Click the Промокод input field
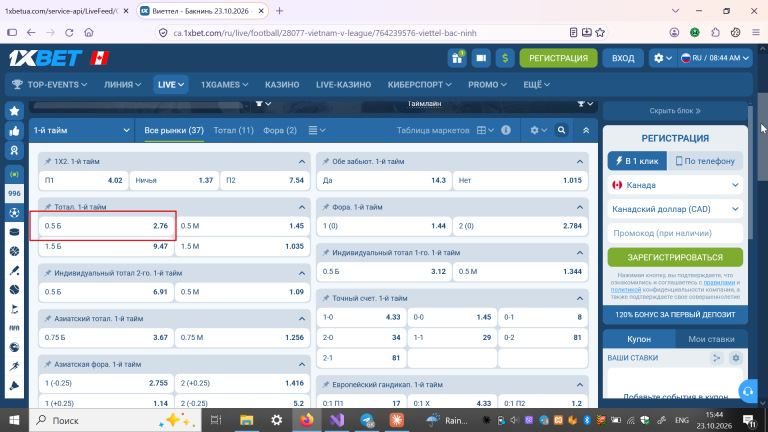 click(x=675, y=233)
